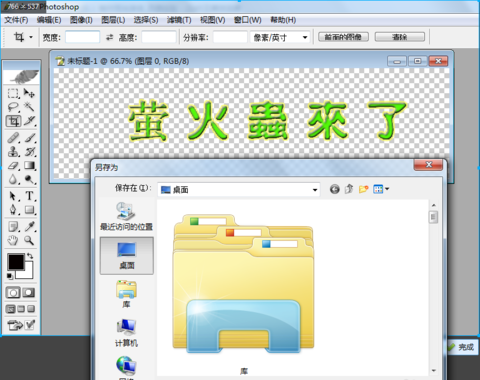Select the Gradient tool
The width and height of the screenshot is (480, 380).
(29, 166)
